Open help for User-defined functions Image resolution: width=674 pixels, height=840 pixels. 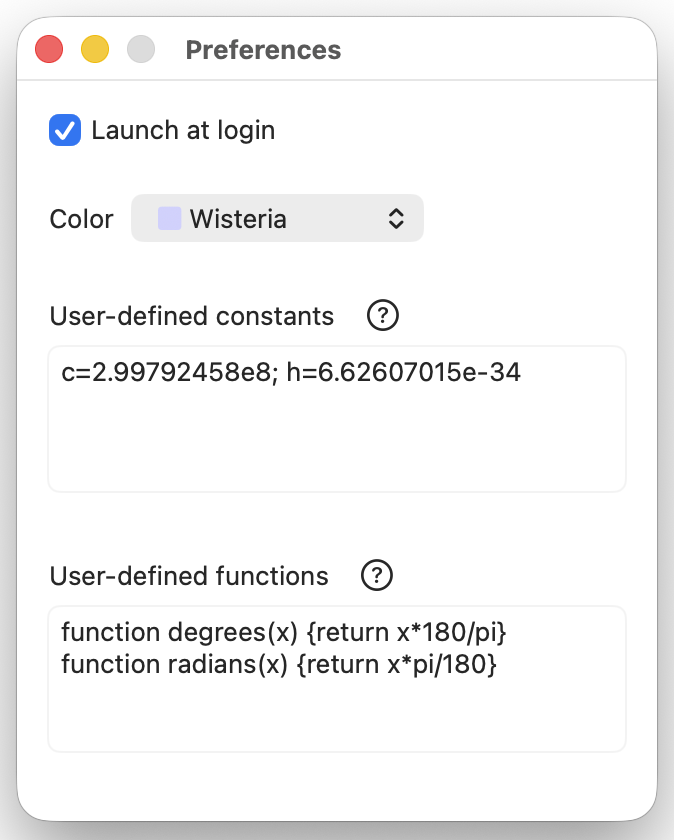[377, 576]
